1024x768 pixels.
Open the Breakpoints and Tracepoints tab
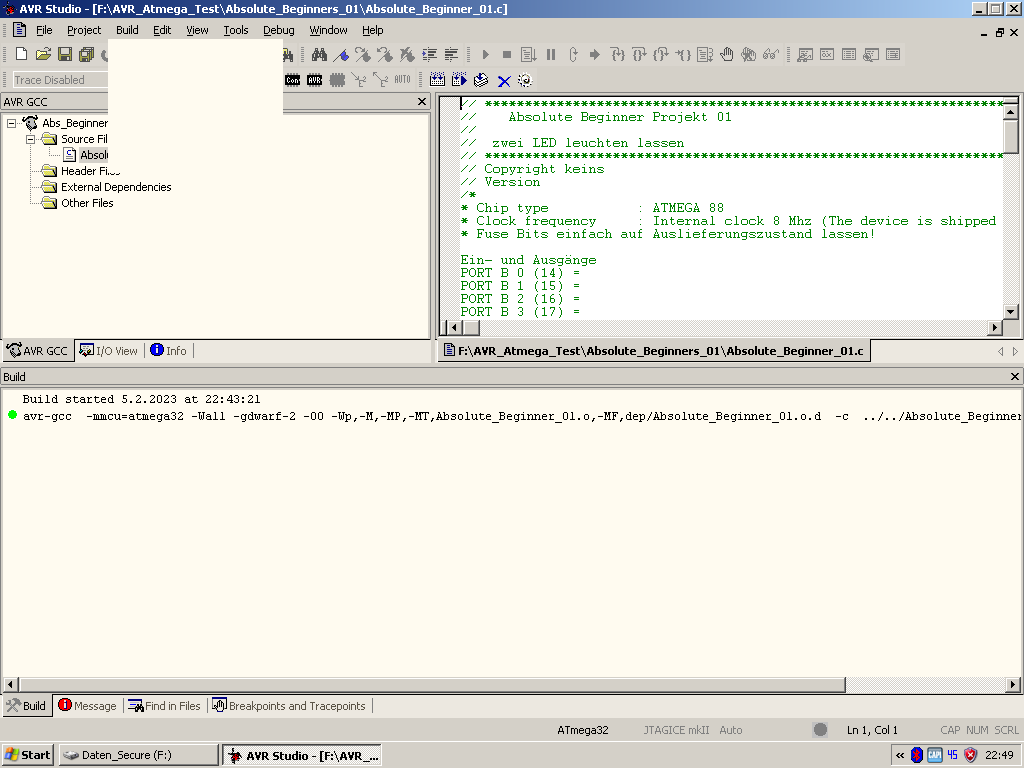point(289,706)
